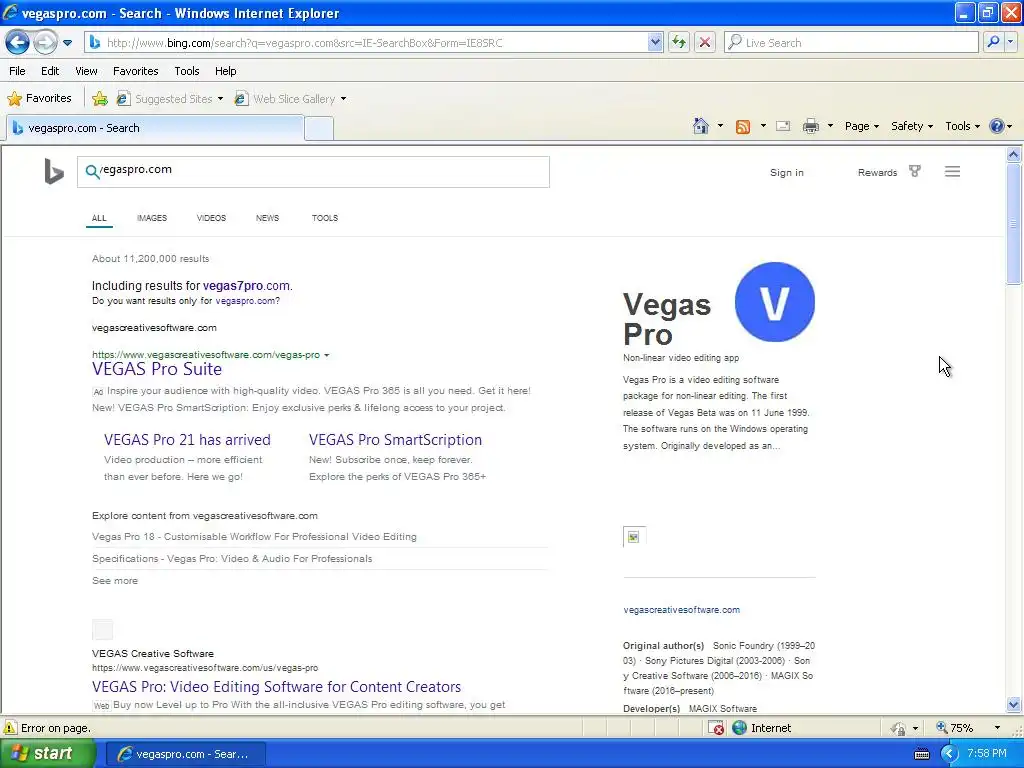Click the page scrollbar down arrow
Viewport: 1024px width, 768px height.
click(1013, 704)
